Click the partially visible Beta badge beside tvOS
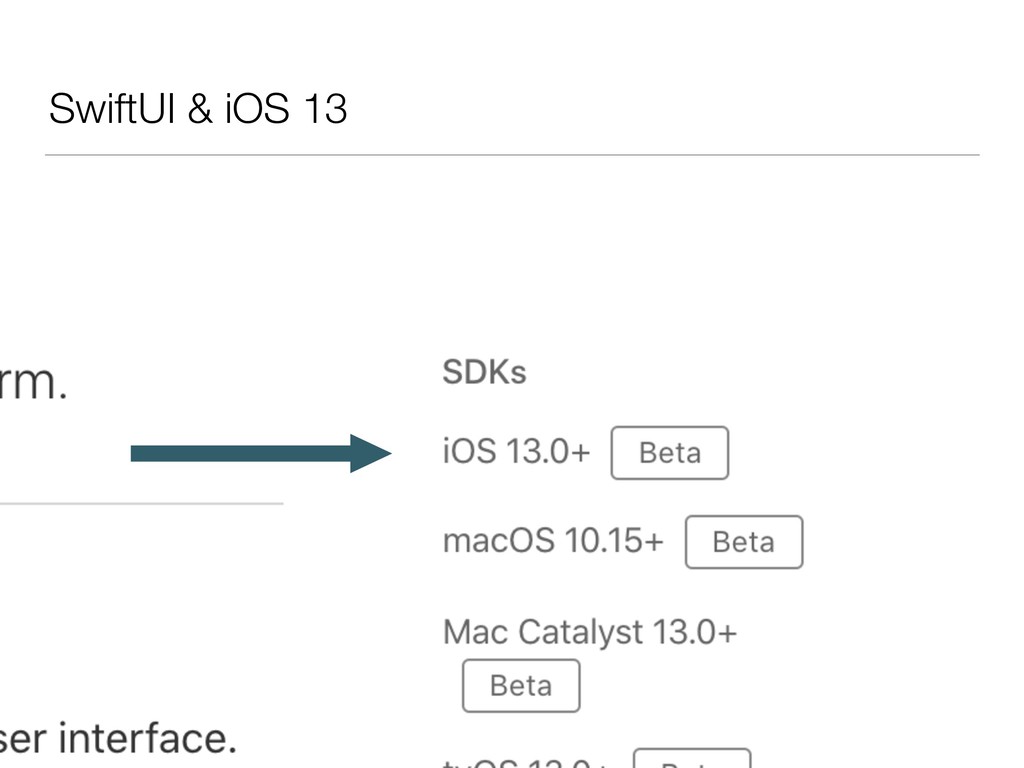Screen dimensions: 1024x768 (x=692, y=759)
